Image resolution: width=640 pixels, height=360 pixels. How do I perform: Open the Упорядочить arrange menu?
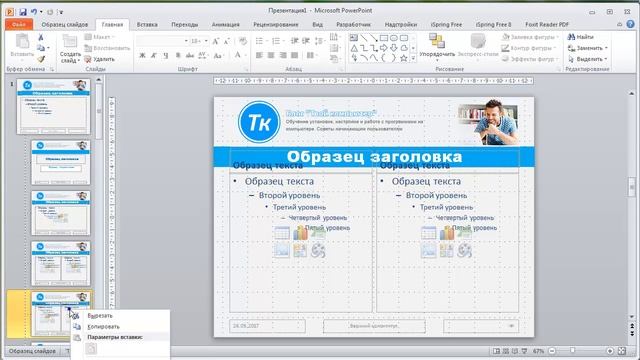(x=437, y=47)
